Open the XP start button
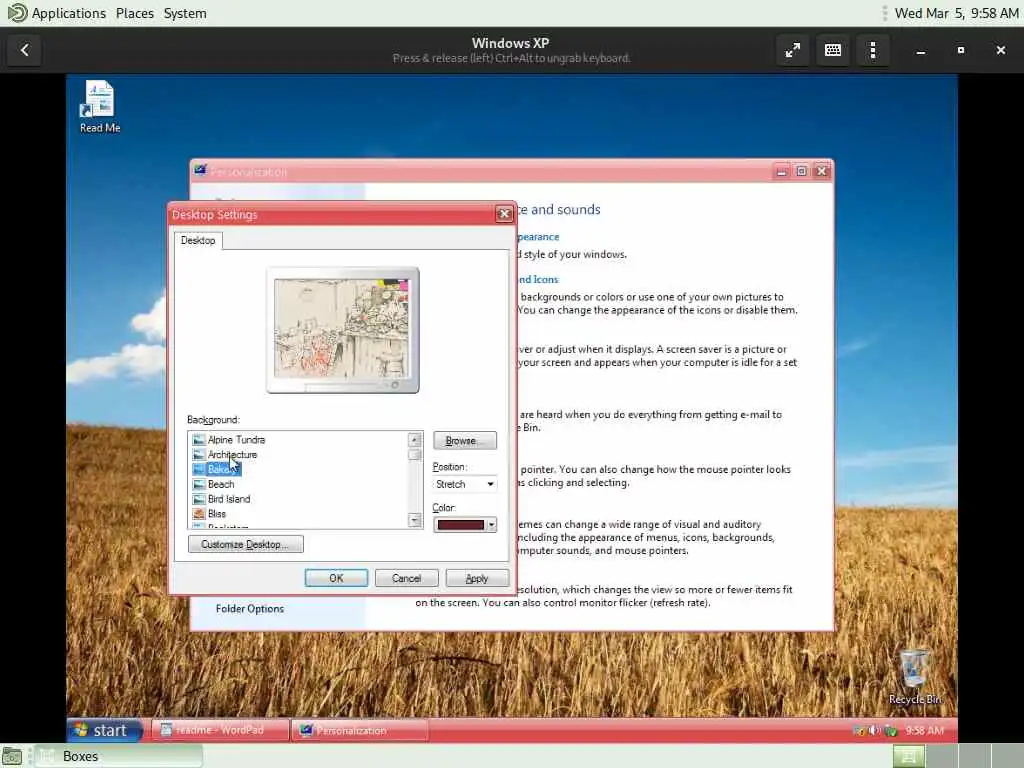Image resolution: width=1024 pixels, height=768 pixels. pyautogui.click(x=104, y=730)
